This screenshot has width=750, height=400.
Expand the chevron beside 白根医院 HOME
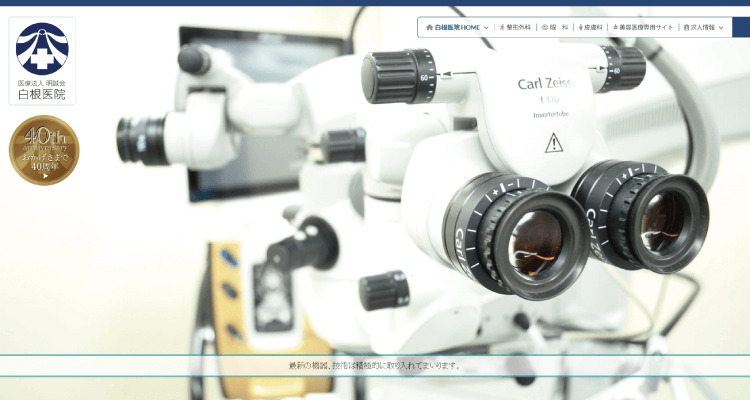click(x=486, y=28)
